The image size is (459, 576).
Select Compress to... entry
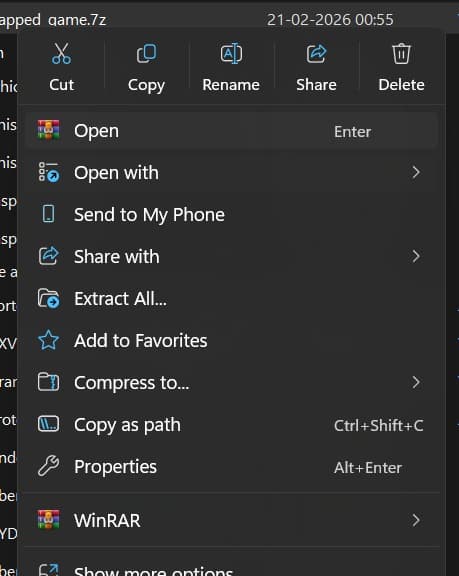coord(232,382)
